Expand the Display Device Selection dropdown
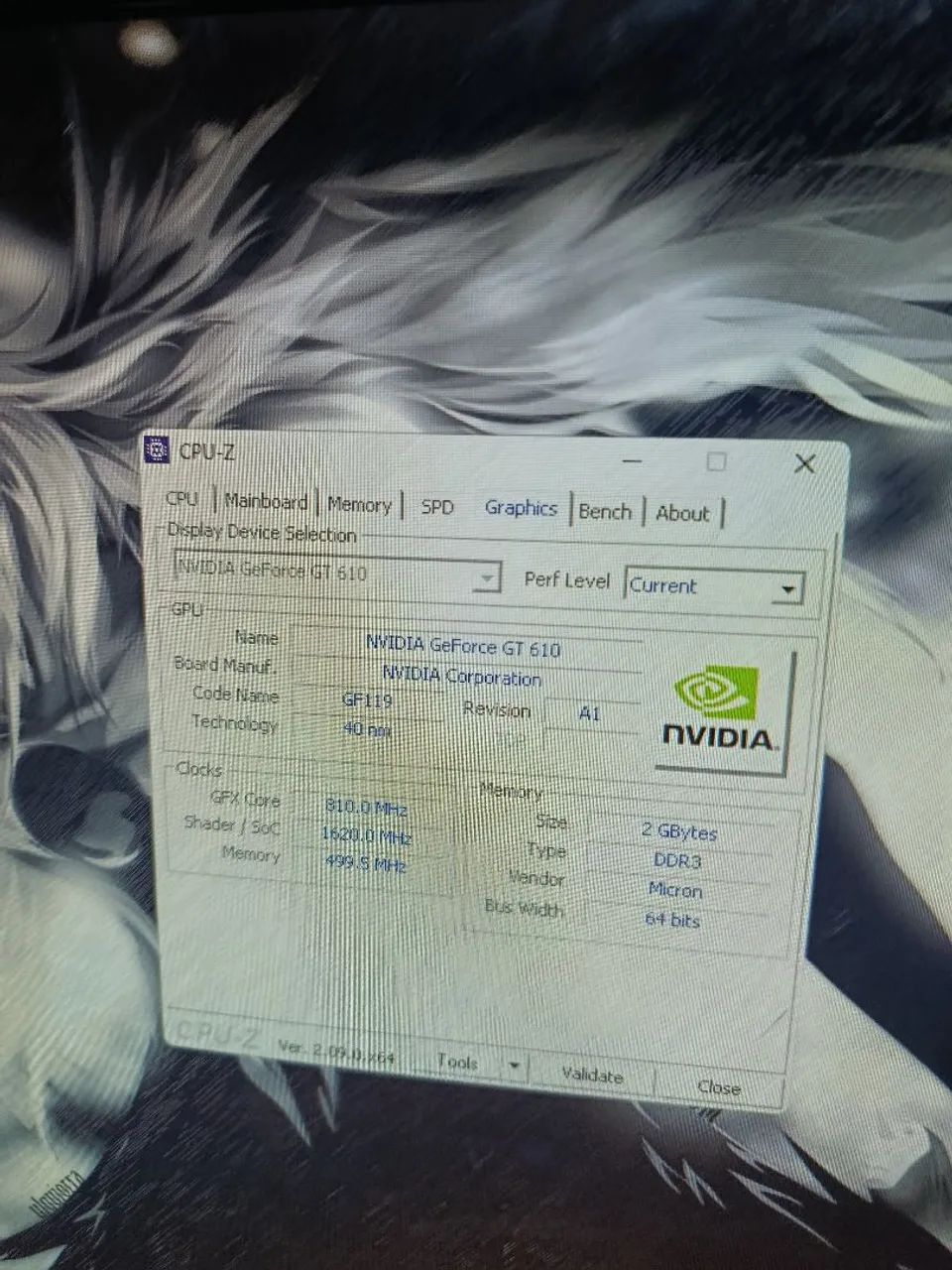The width and height of the screenshot is (952, 1270). tap(336, 573)
